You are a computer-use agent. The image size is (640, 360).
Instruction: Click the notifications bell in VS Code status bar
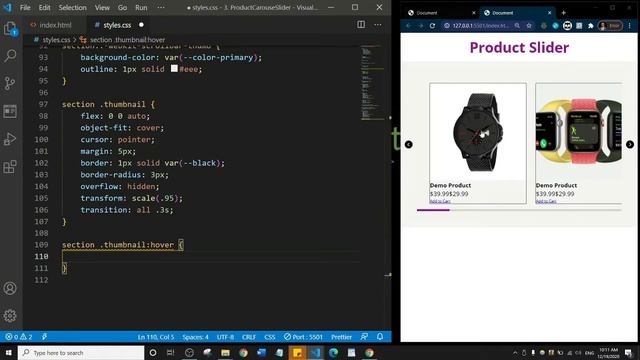tap(380, 337)
